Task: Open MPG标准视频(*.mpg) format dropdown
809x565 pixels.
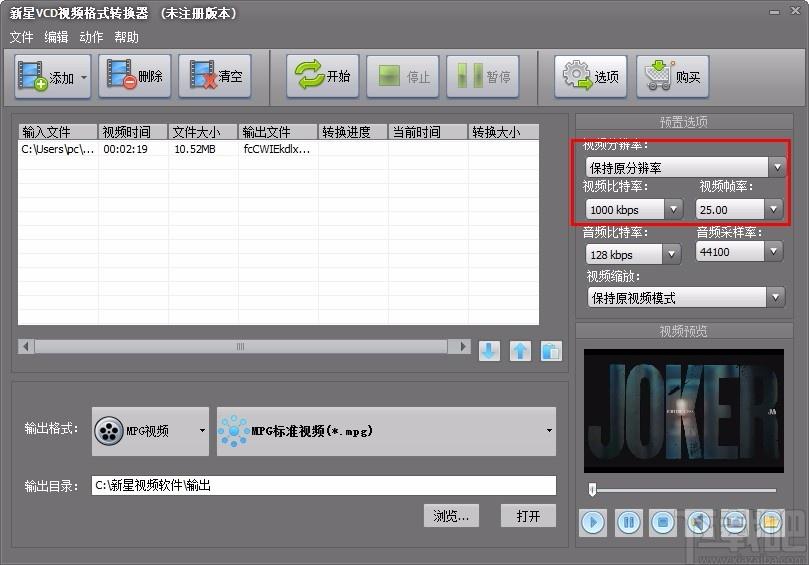Action: tap(386, 431)
